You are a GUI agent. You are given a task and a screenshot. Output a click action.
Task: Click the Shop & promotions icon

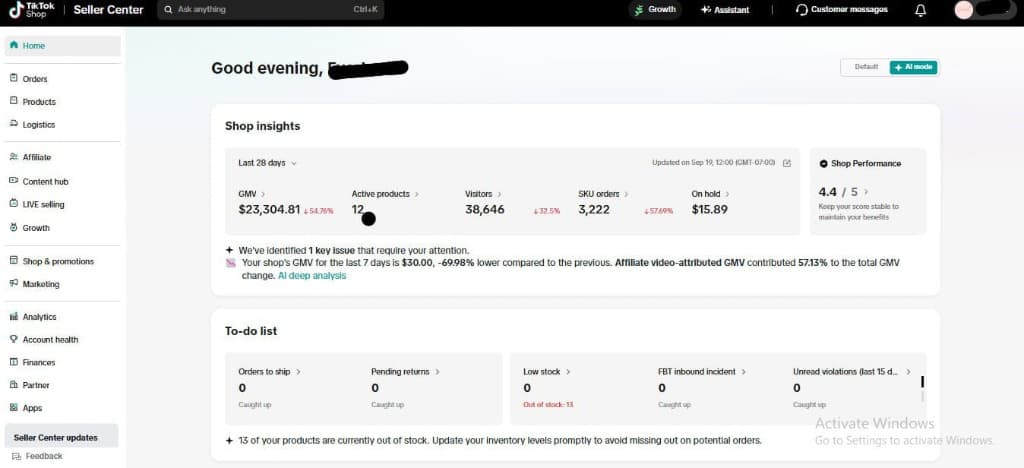click(14, 260)
